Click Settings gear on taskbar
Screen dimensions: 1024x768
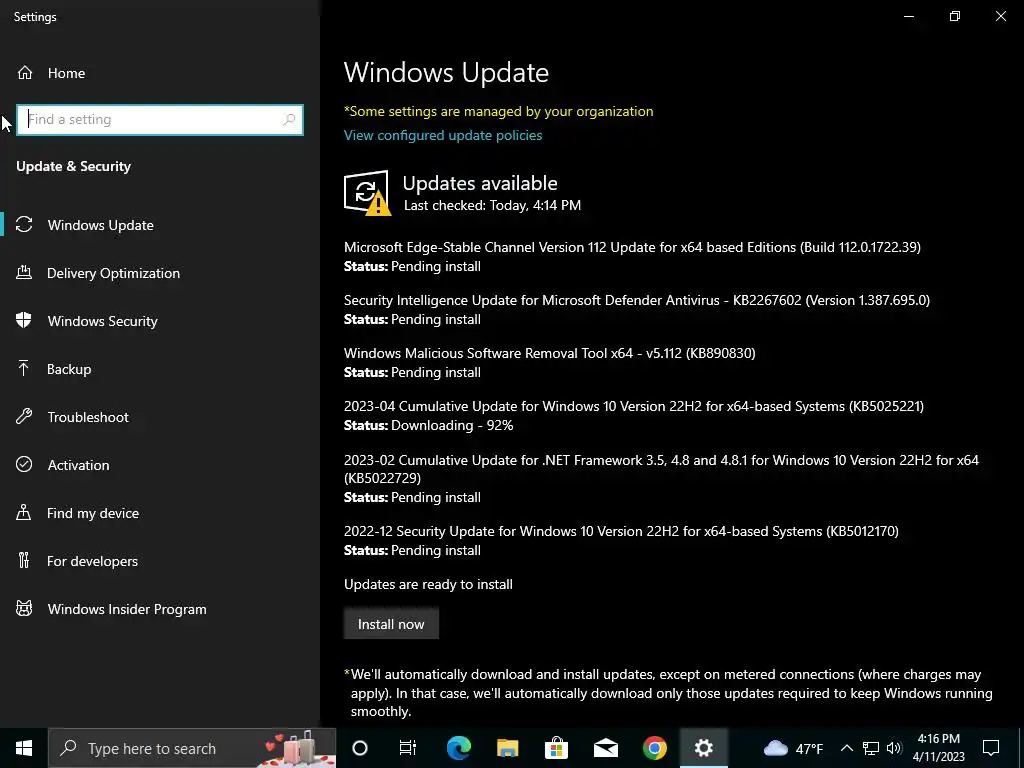[x=703, y=748]
